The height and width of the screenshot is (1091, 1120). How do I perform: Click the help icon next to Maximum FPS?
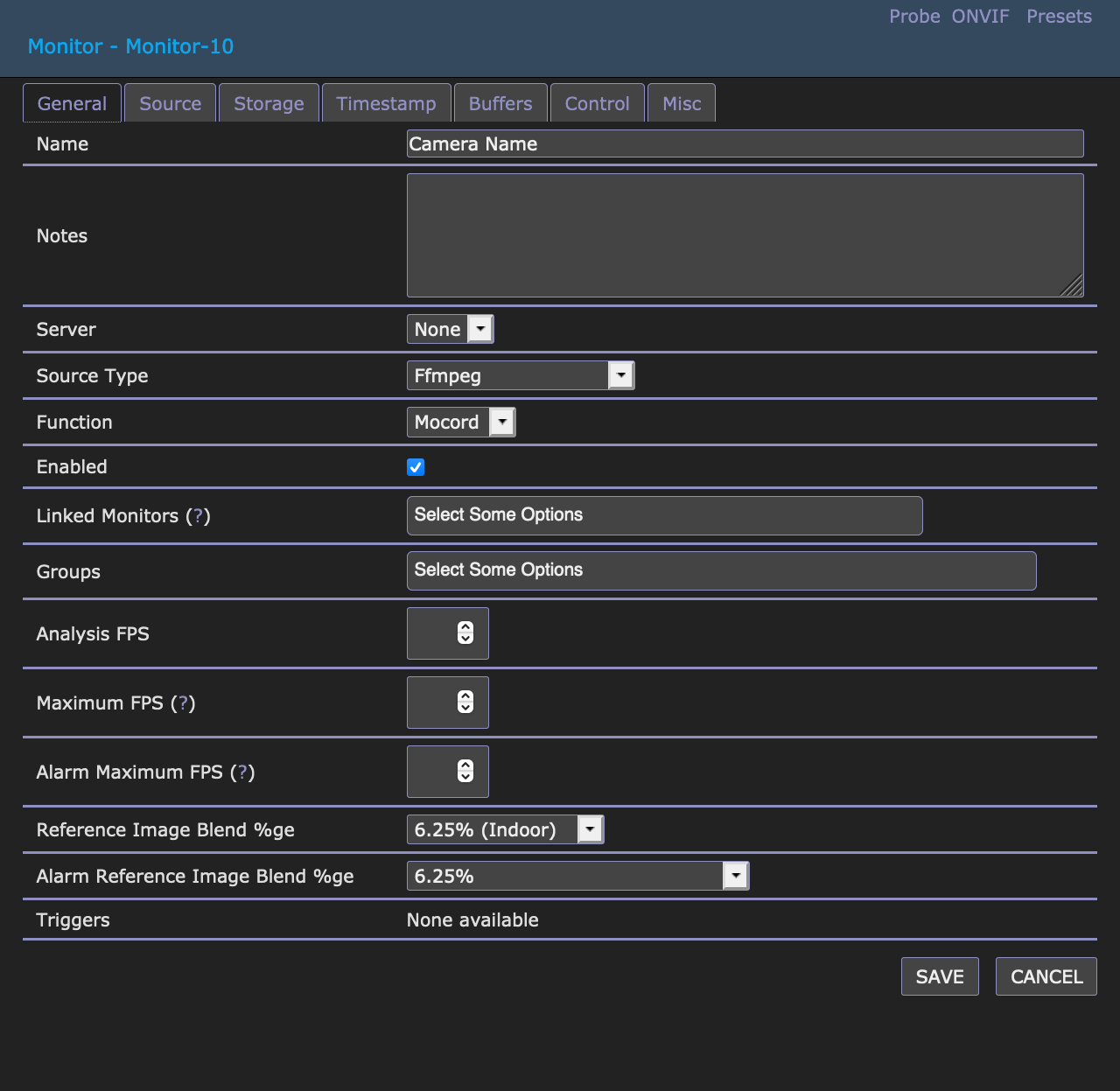(184, 703)
